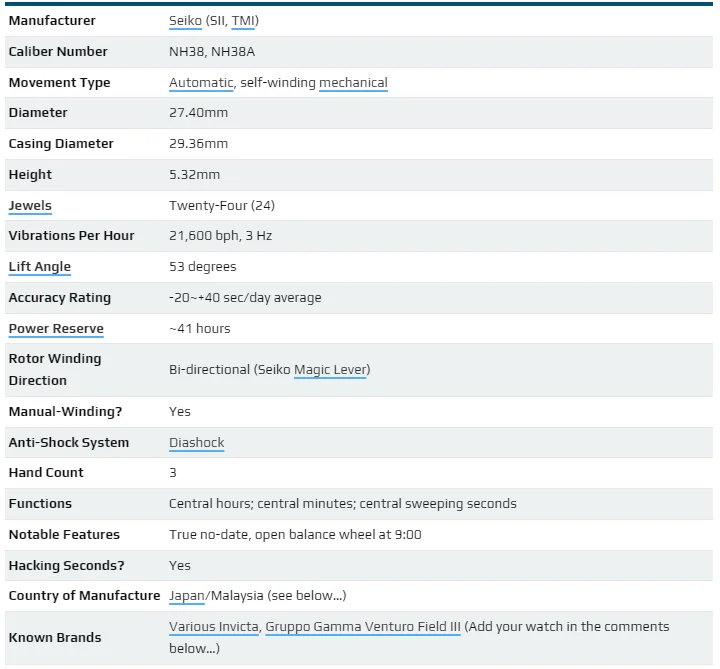This screenshot has height=669, width=720.
Task: Open the TMI link
Action: point(243,21)
